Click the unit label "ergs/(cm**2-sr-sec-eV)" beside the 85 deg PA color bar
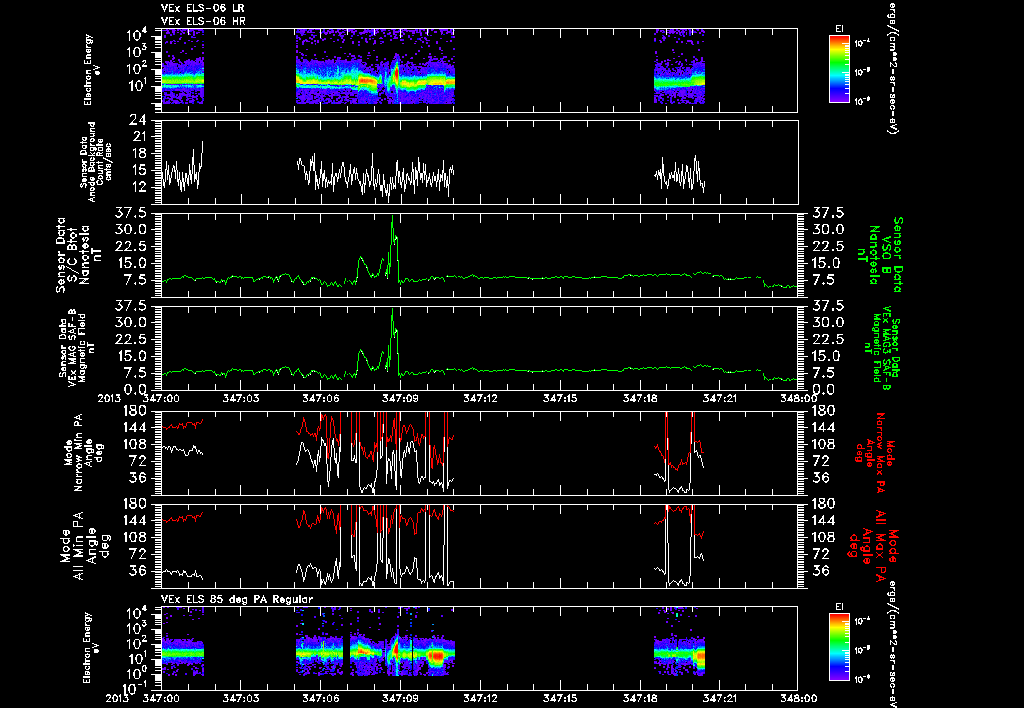Screen dimensions: 1024x708 click(x=891, y=643)
